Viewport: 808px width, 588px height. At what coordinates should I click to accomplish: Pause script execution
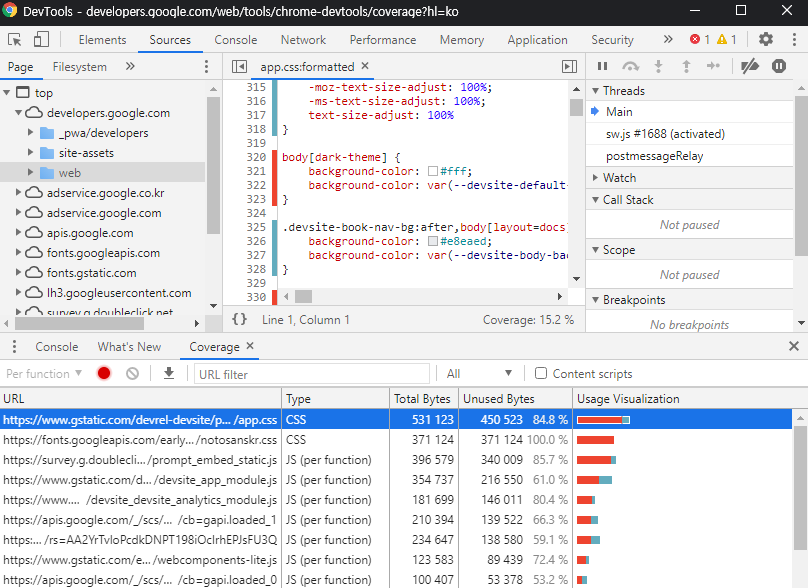point(602,66)
